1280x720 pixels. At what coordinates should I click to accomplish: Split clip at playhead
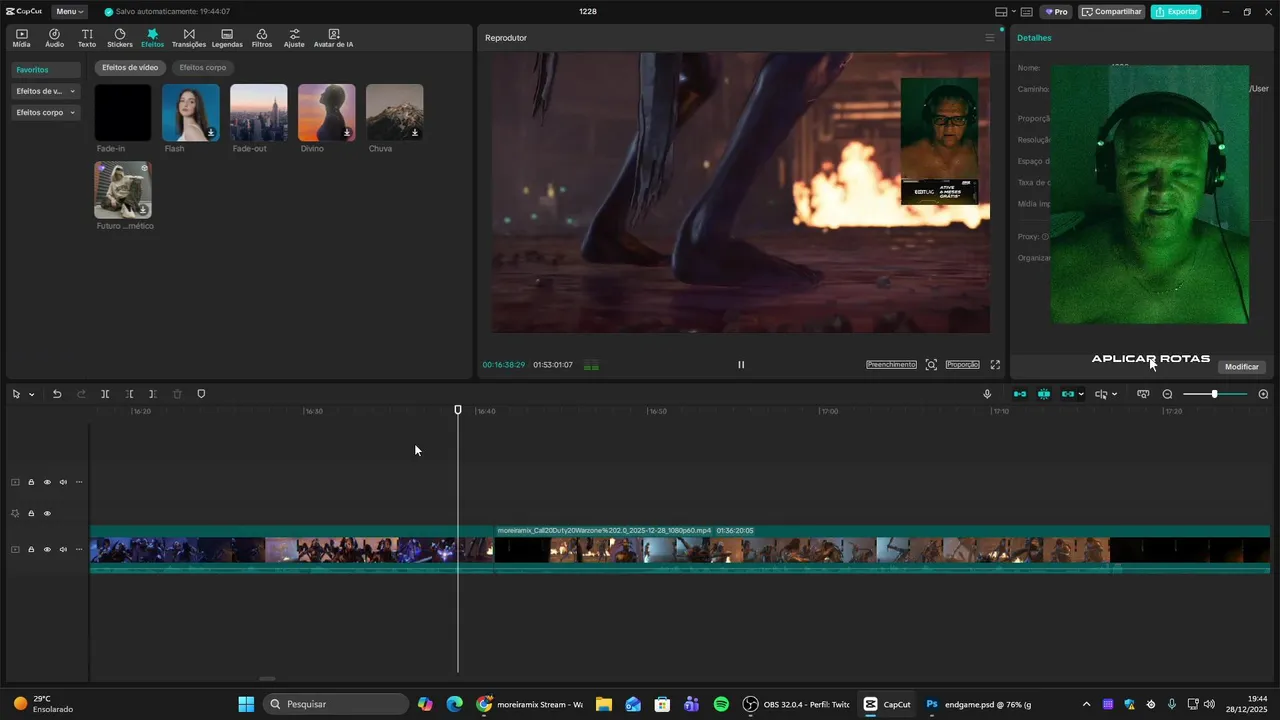105,394
